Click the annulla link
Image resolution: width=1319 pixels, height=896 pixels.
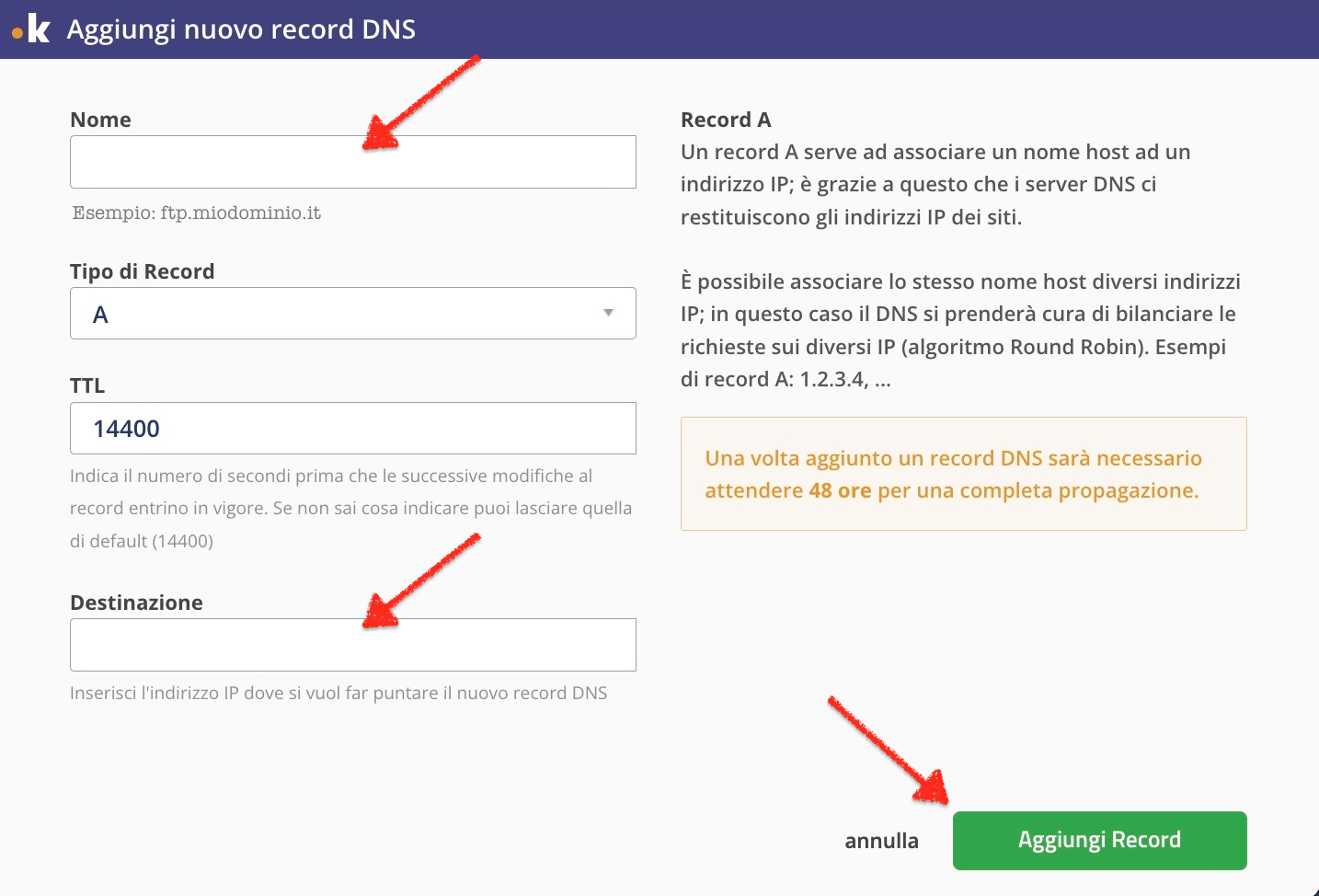point(881,841)
